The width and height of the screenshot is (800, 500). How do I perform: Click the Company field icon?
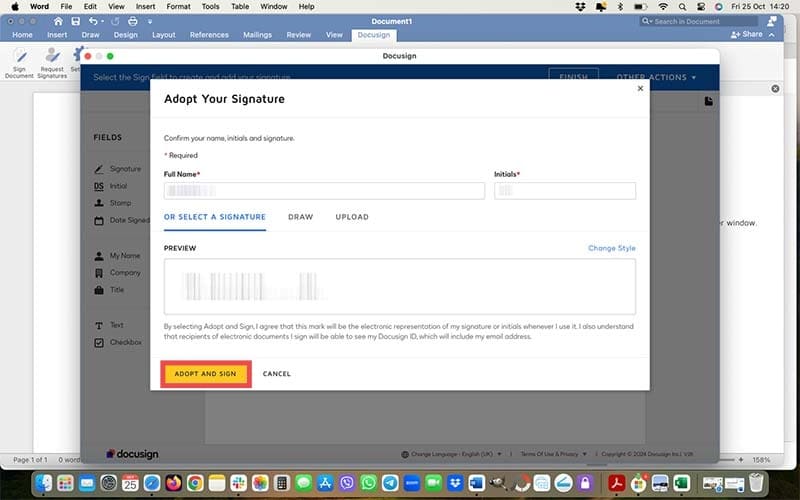click(x=99, y=273)
